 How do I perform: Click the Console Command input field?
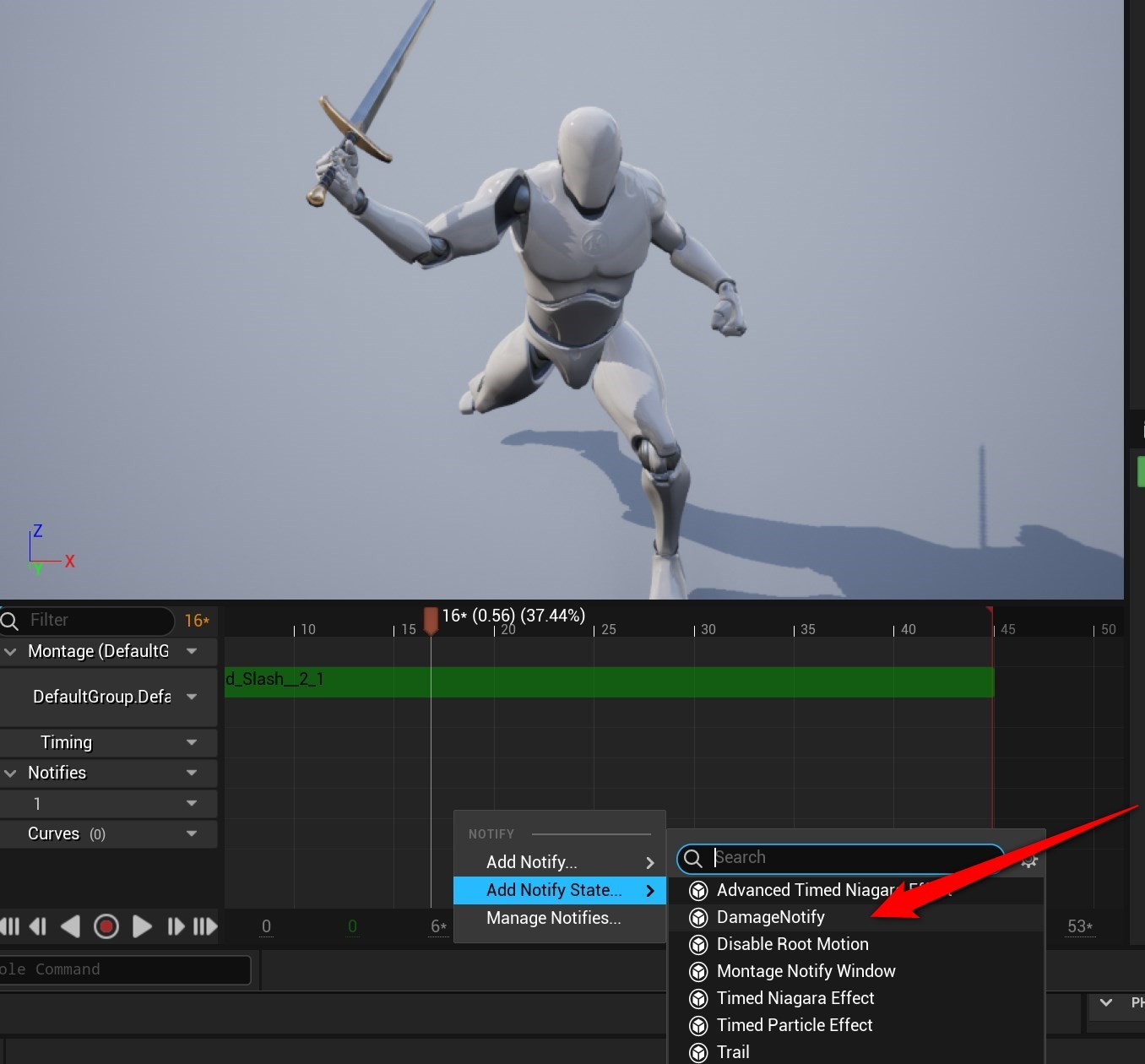click(x=127, y=969)
